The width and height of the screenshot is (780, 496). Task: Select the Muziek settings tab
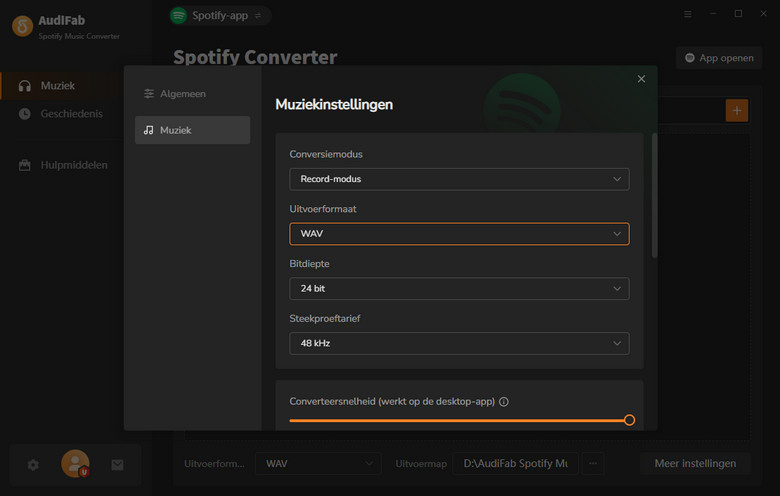coord(192,130)
